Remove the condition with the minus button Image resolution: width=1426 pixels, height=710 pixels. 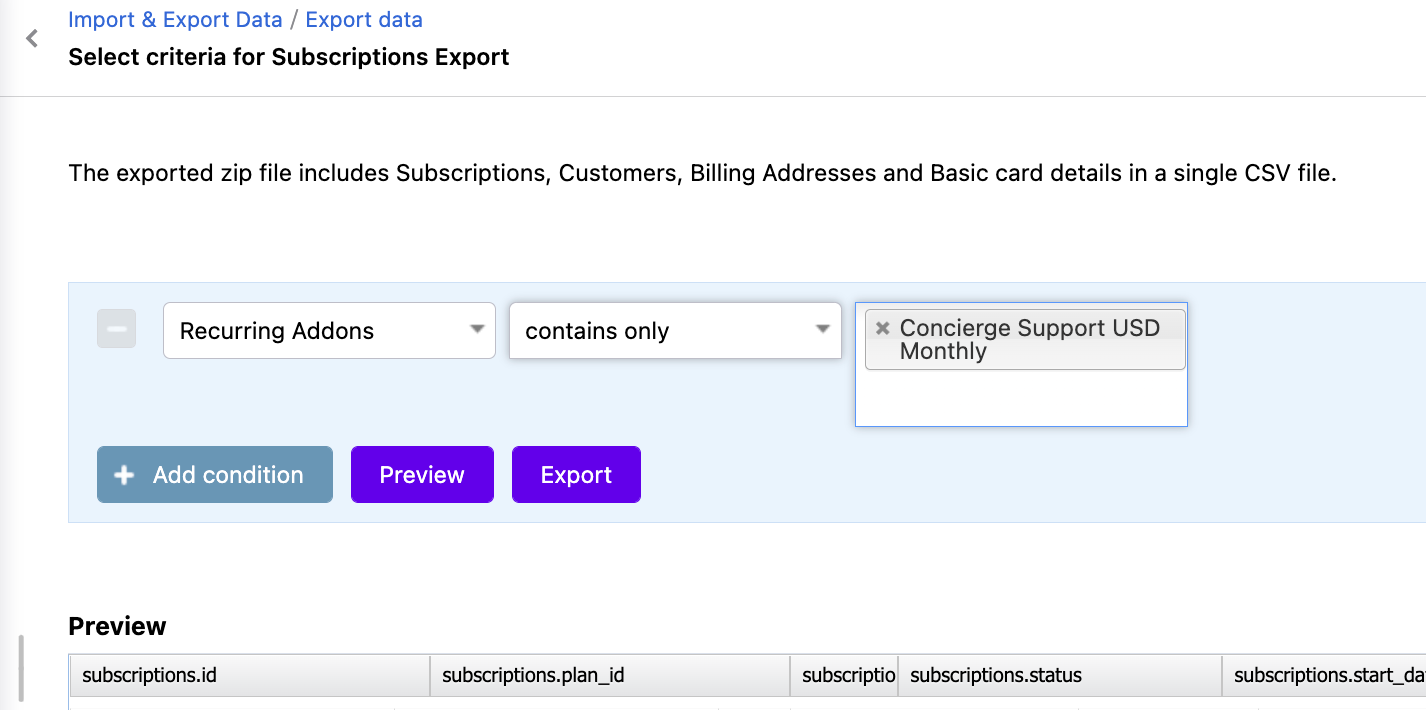116,329
